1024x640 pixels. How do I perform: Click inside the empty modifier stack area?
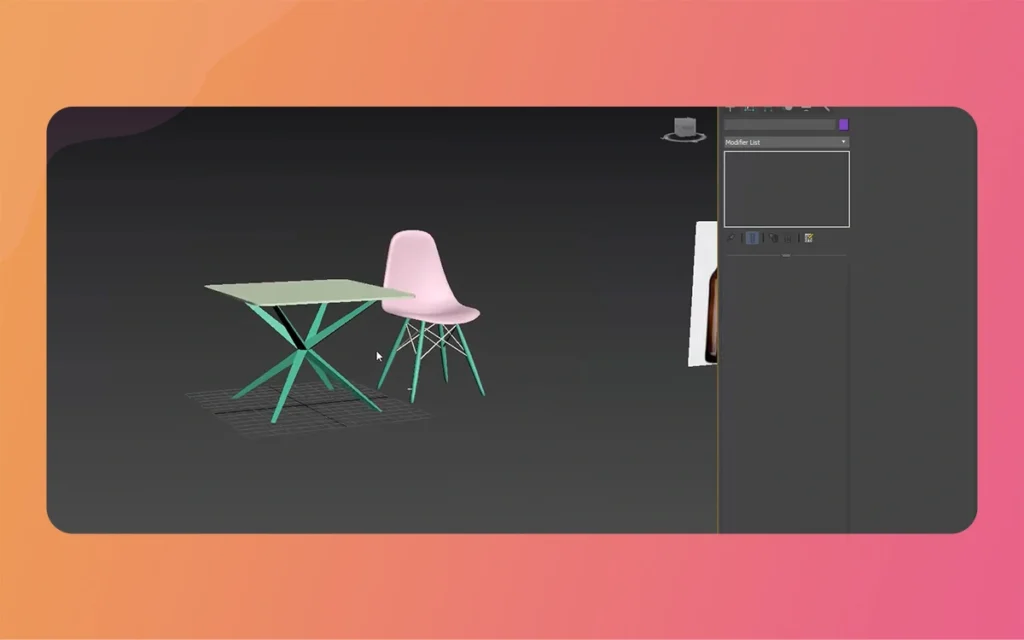(786, 188)
